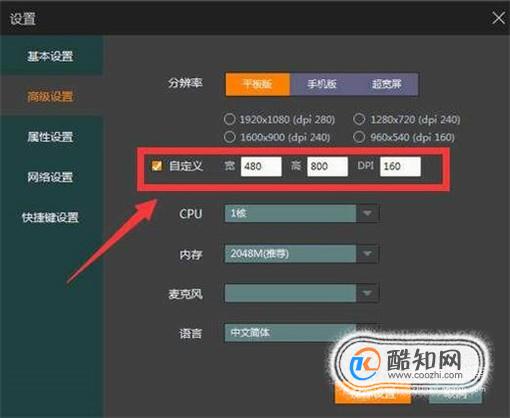510x418 pixels.
Task: Close the 设置 dialog with the X icon
Action: [x=498, y=18]
